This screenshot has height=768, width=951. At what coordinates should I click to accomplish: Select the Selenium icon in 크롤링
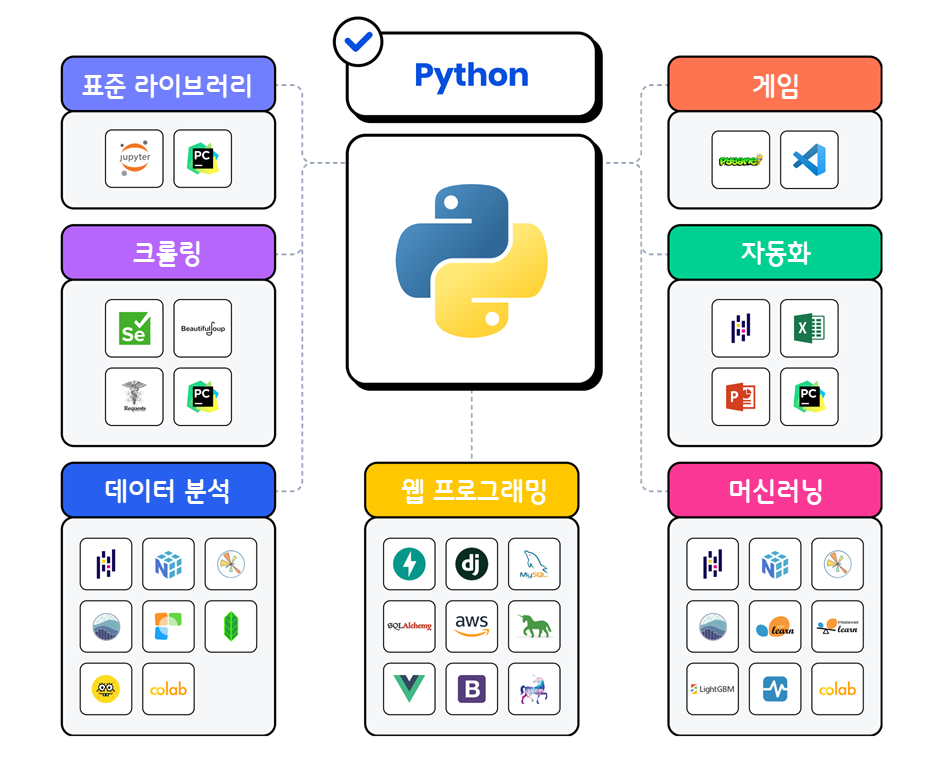tap(134, 328)
